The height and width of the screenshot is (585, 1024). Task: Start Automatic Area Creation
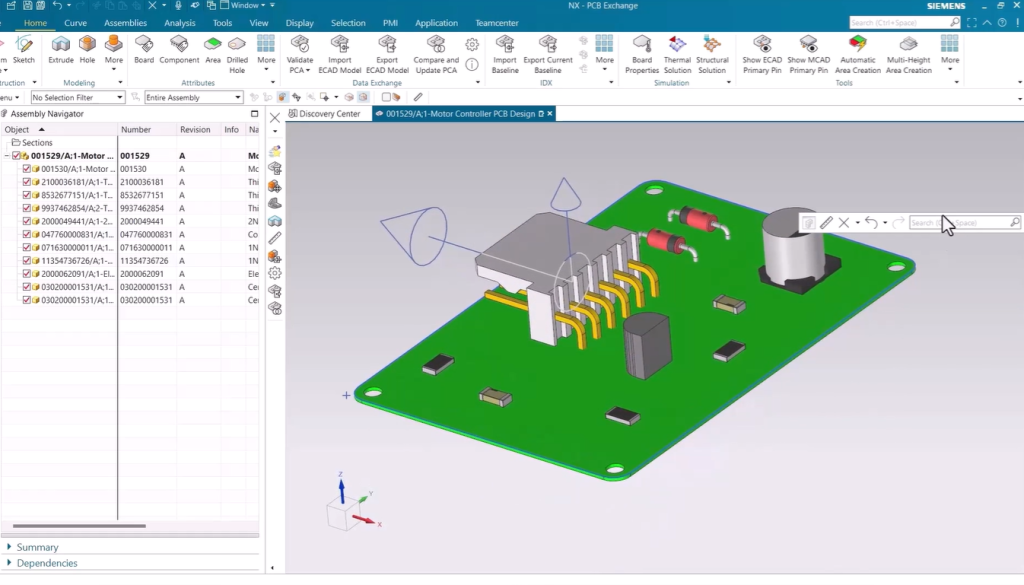coord(857,54)
